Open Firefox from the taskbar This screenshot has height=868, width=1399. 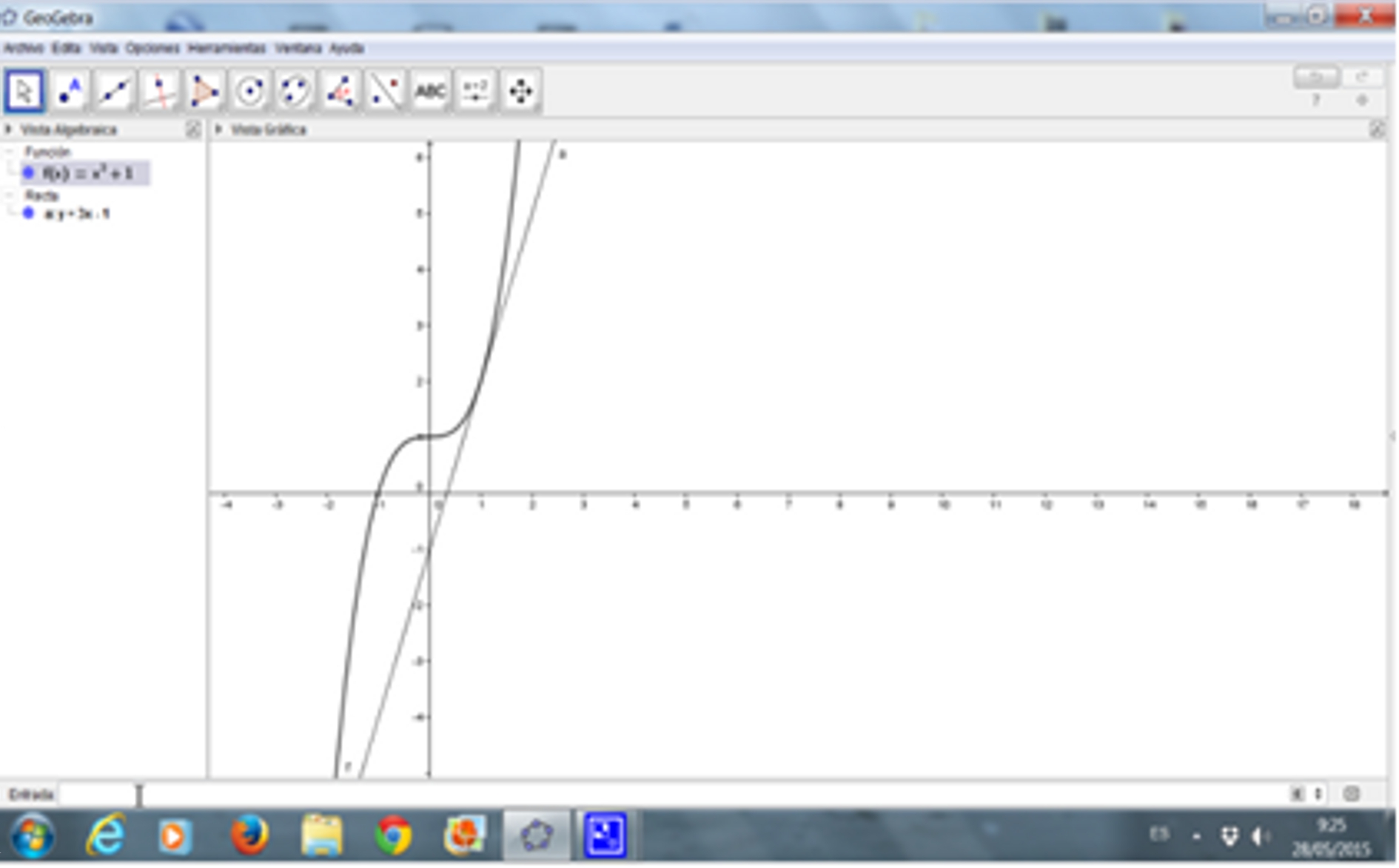(249, 836)
